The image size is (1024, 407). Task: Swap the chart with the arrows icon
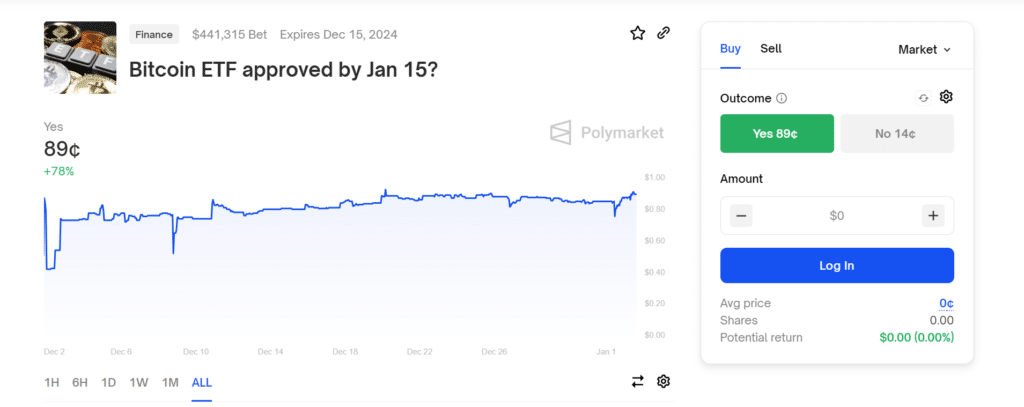tap(637, 382)
